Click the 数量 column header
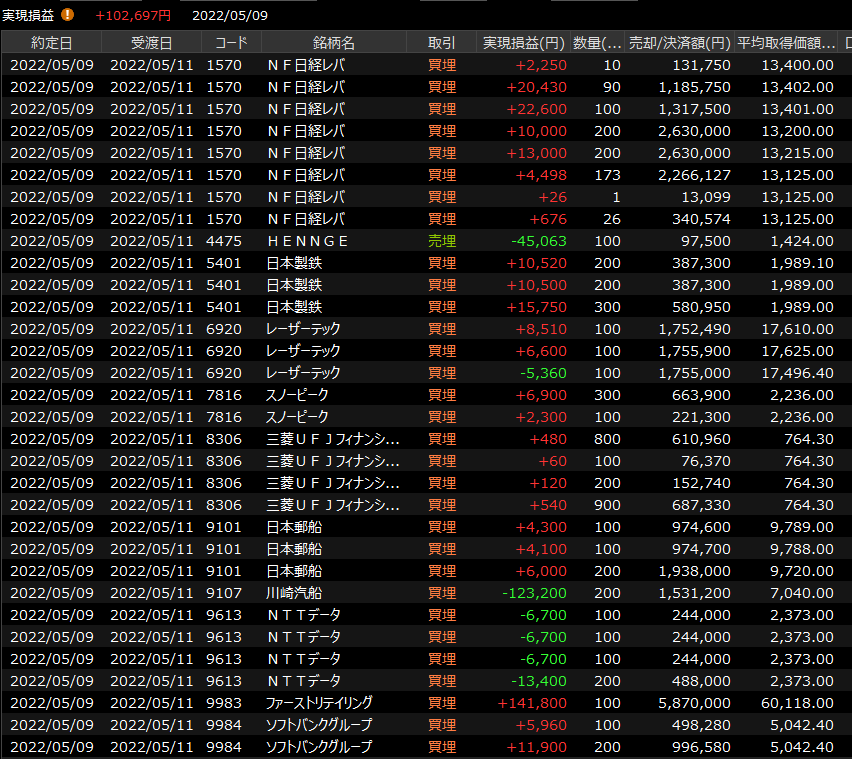 click(x=598, y=43)
